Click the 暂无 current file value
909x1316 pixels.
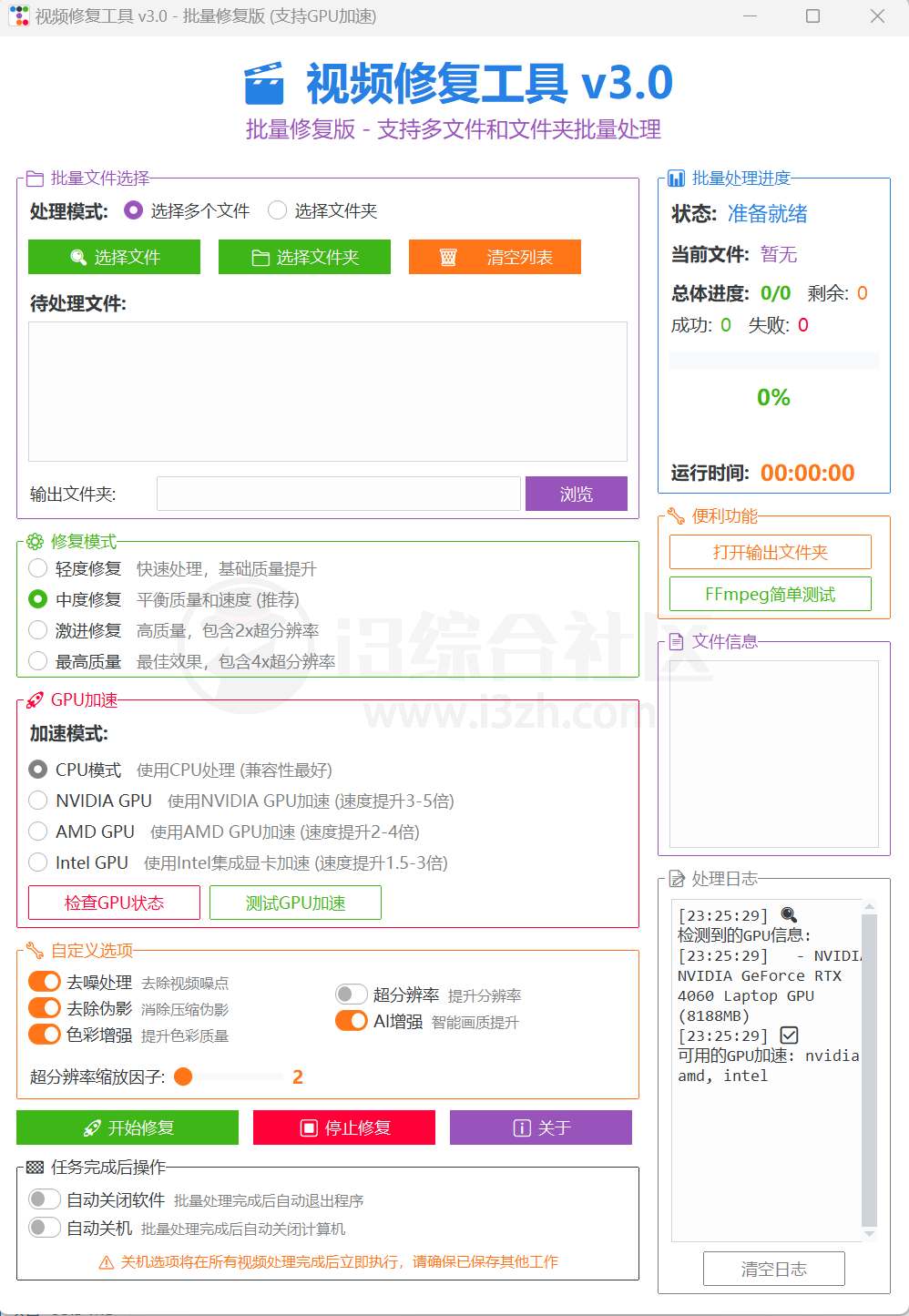pos(779,254)
